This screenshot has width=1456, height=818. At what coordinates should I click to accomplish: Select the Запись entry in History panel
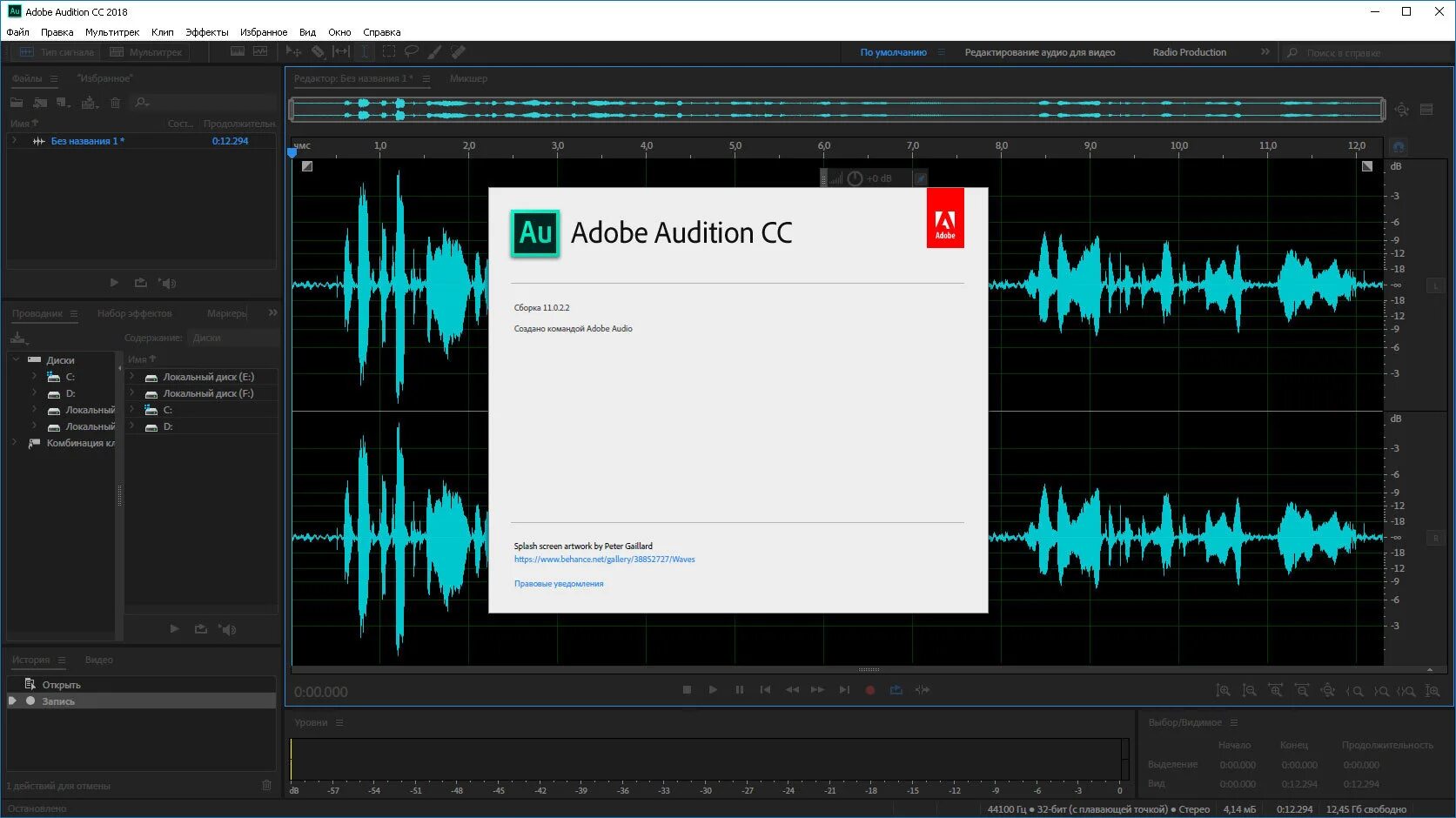141,701
